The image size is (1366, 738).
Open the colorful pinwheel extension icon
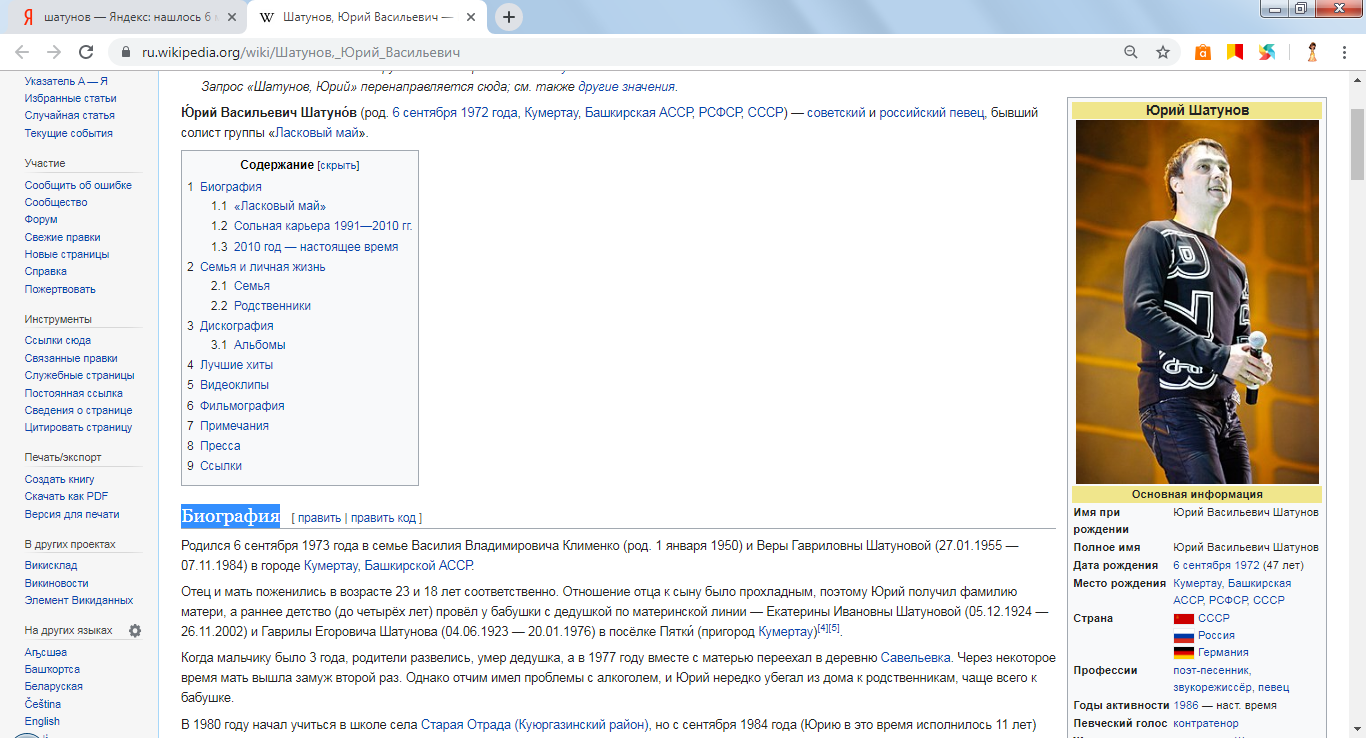pyautogui.click(x=1267, y=52)
